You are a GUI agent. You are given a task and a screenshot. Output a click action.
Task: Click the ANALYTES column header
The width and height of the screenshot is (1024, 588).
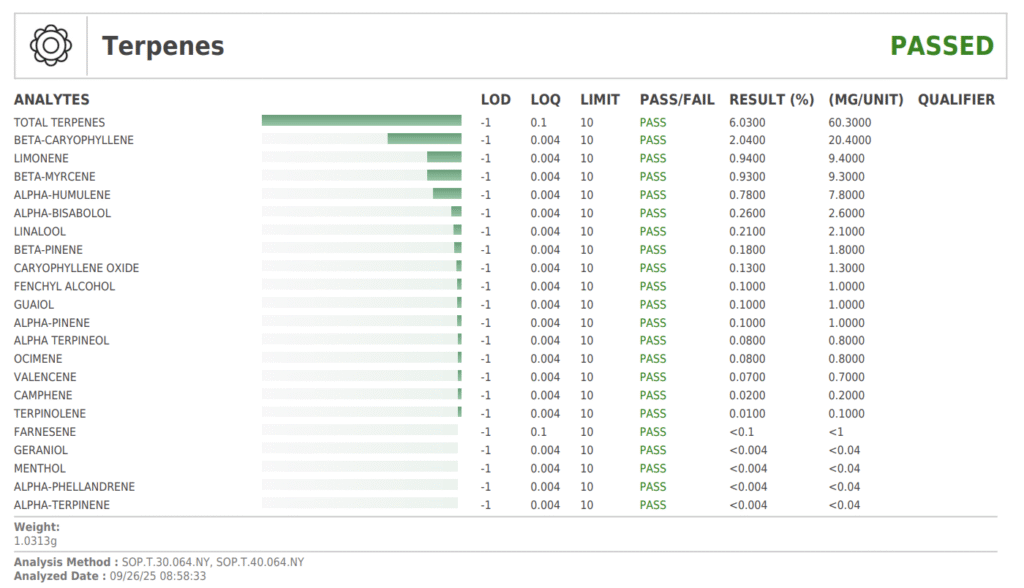[x=51, y=100]
